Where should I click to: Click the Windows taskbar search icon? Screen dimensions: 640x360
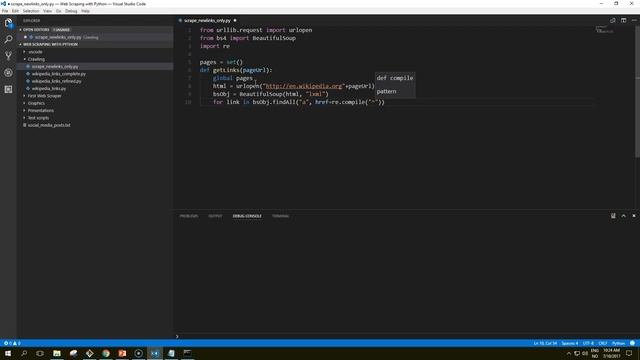pos(24,353)
